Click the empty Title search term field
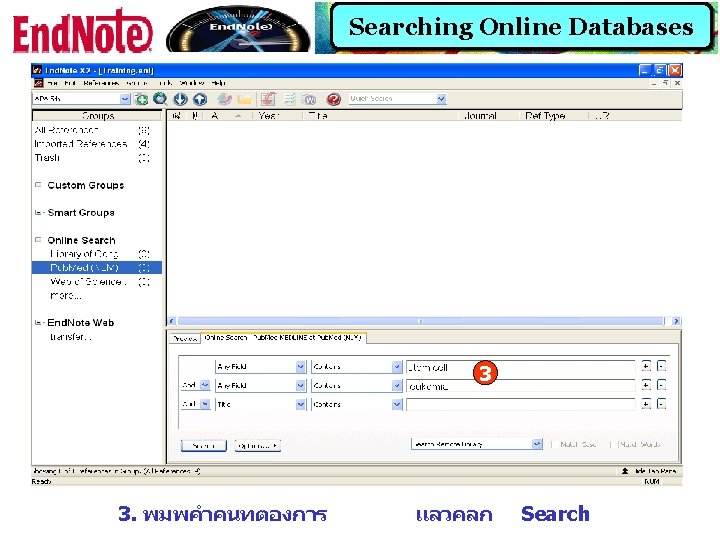 click(520, 405)
